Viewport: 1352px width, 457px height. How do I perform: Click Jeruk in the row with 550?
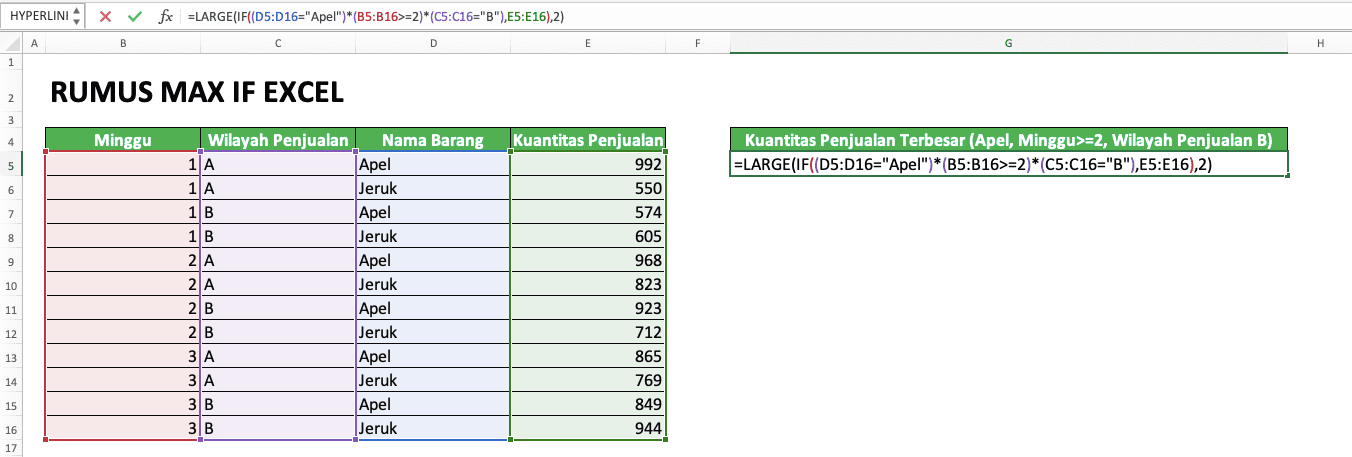point(433,188)
